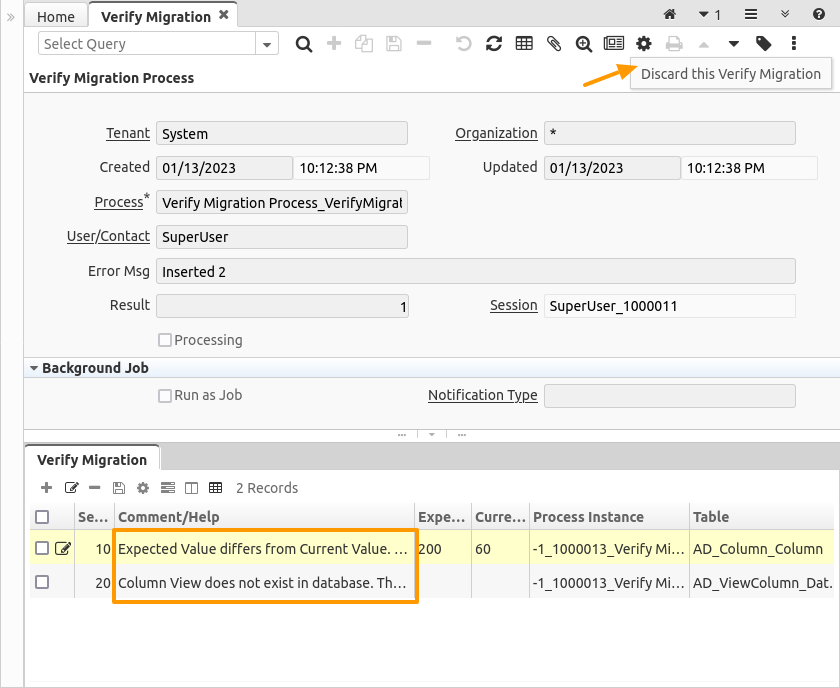Open the next record down-arrow dropdown

click(x=734, y=44)
